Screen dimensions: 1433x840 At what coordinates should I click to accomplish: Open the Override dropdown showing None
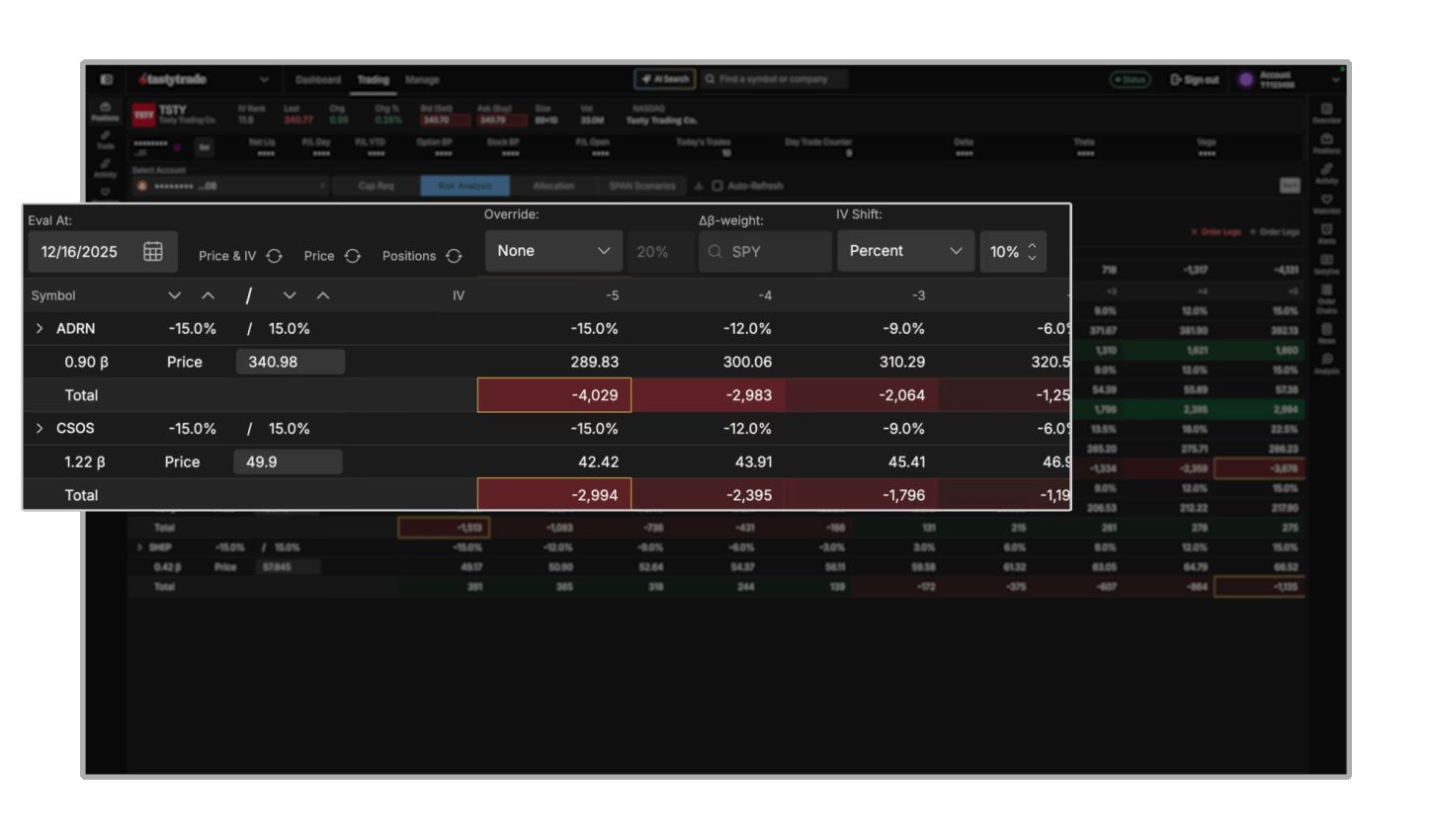(553, 251)
